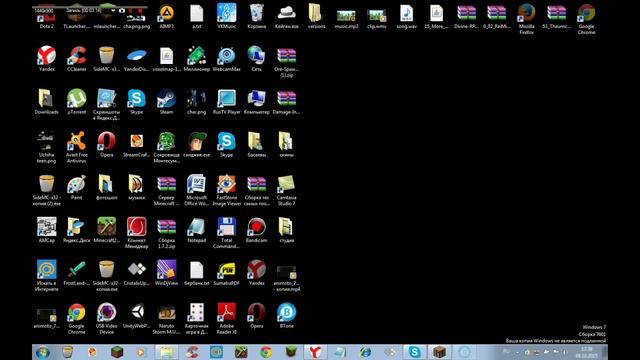Screen dimensions: 640x360
Task: Open the AMCap shortcut
Action: click(x=47, y=230)
